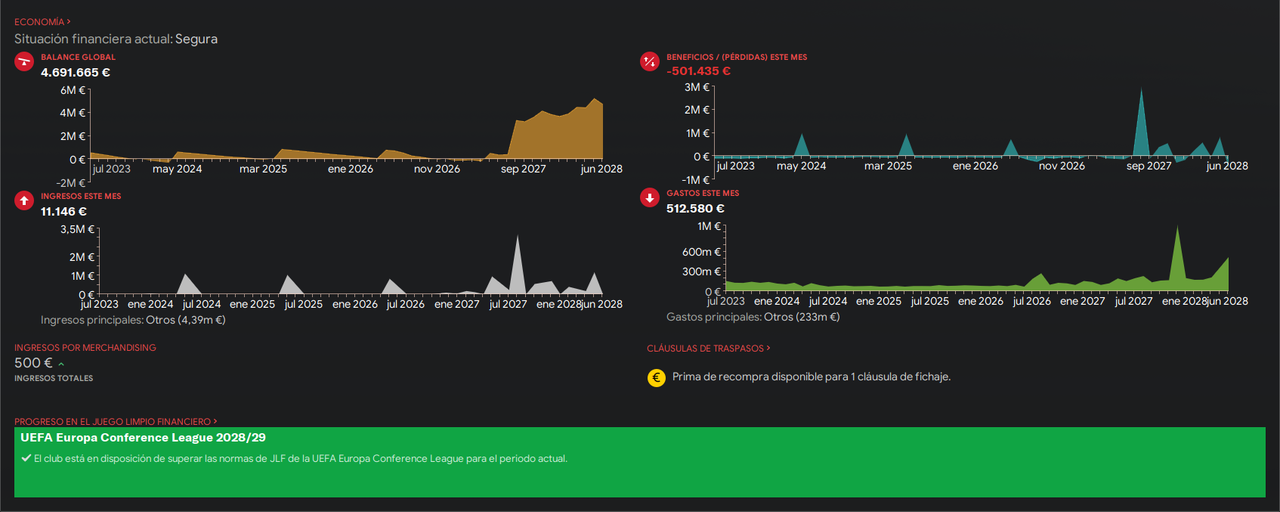This screenshot has height=512, width=1280.
Task: Open the CLÁUSULAS DE TRASPASOS link
Action: [x=709, y=348]
